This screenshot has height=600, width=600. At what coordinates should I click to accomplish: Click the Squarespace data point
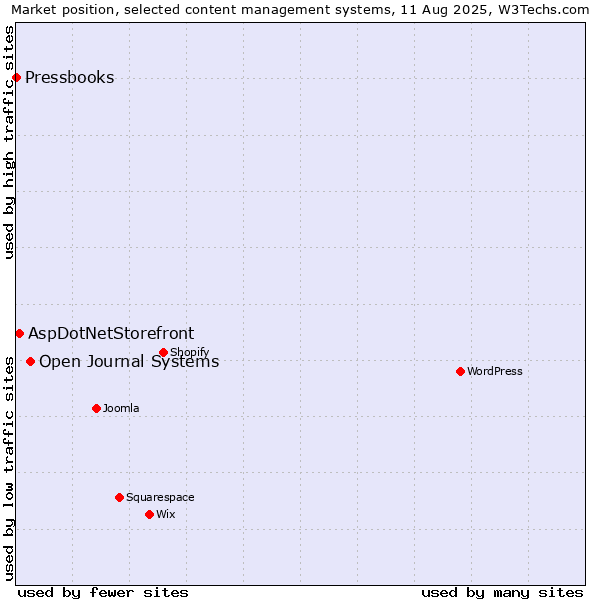(x=119, y=497)
